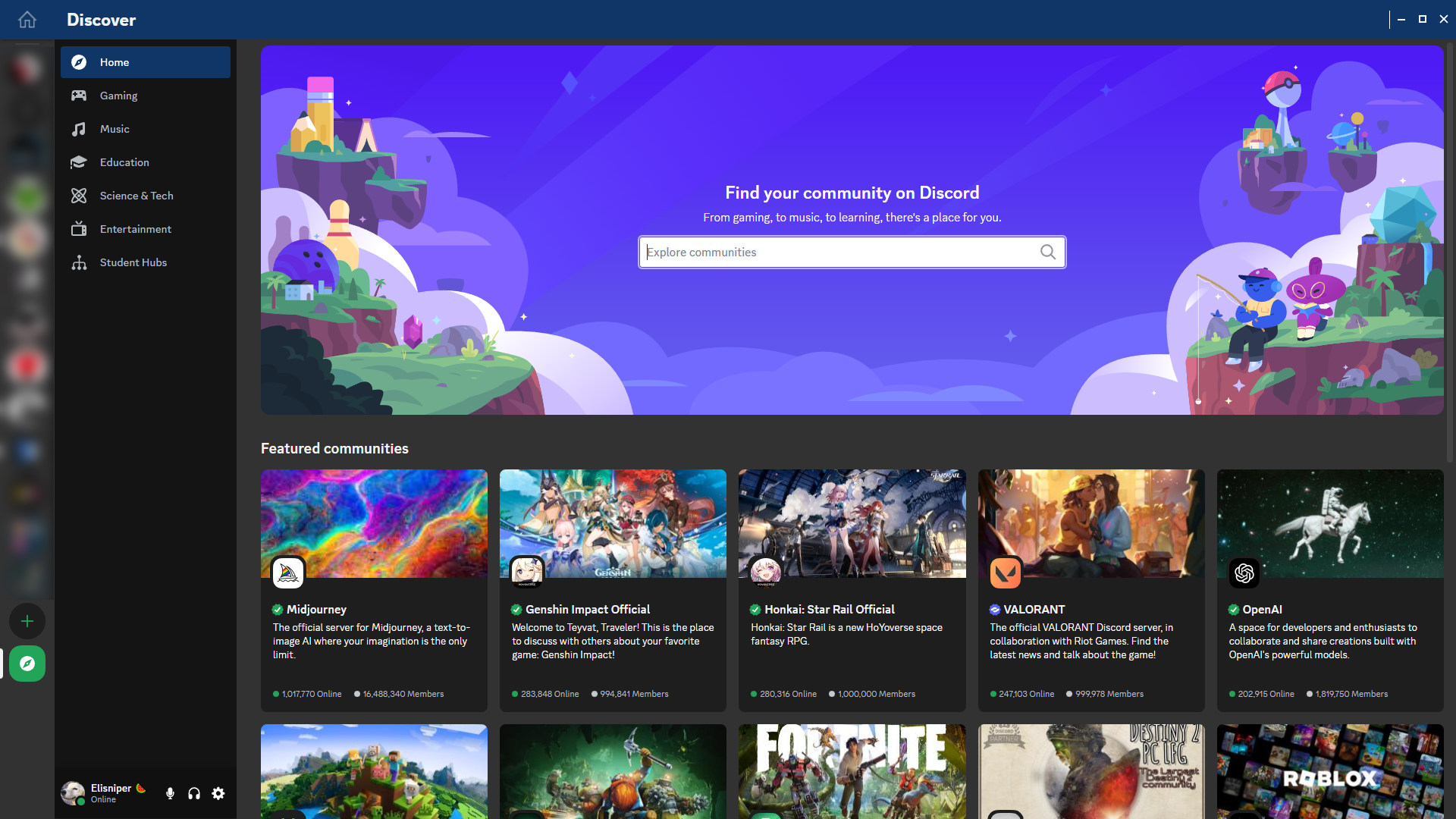Click the home icon in title bar
Viewport: 1456px width, 819px height.
[27, 20]
